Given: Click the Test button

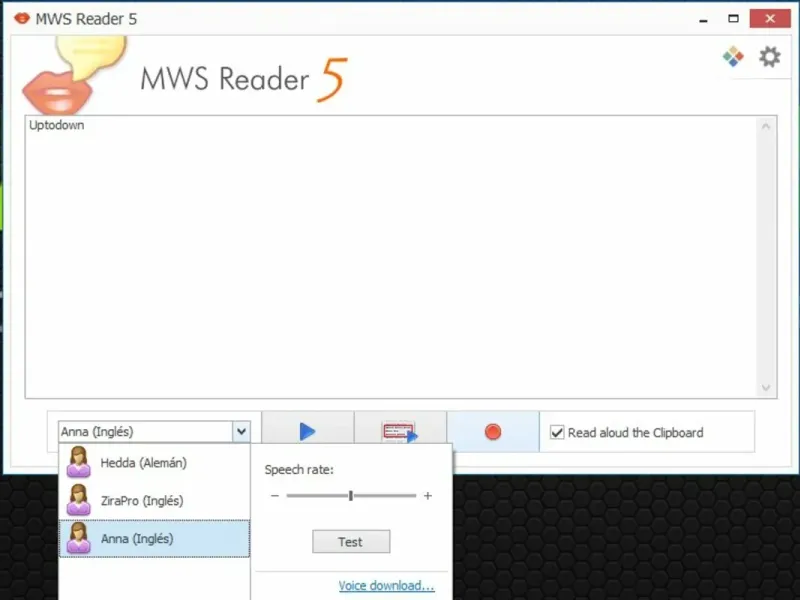Looking at the screenshot, I should pyautogui.click(x=351, y=541).
